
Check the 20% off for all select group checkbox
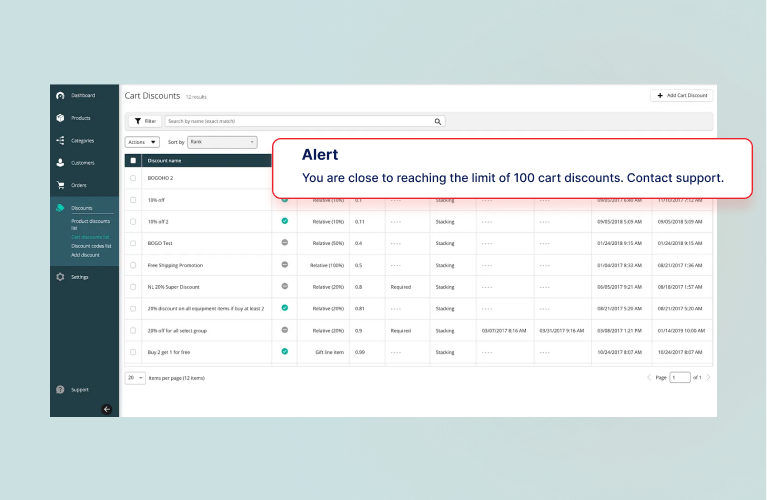pos(133,331)
